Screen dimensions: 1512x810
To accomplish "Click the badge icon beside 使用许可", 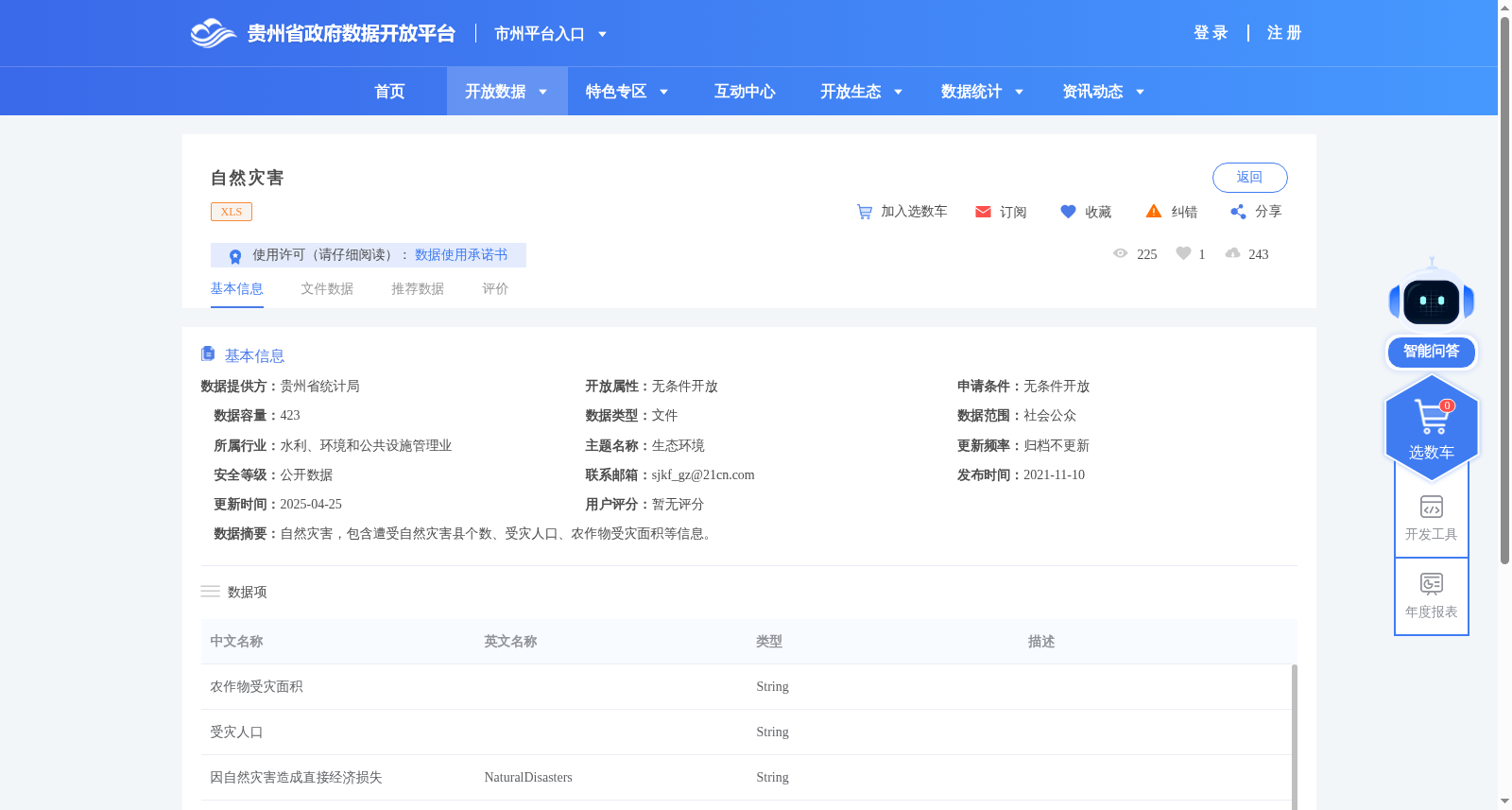I will (235, 256).
